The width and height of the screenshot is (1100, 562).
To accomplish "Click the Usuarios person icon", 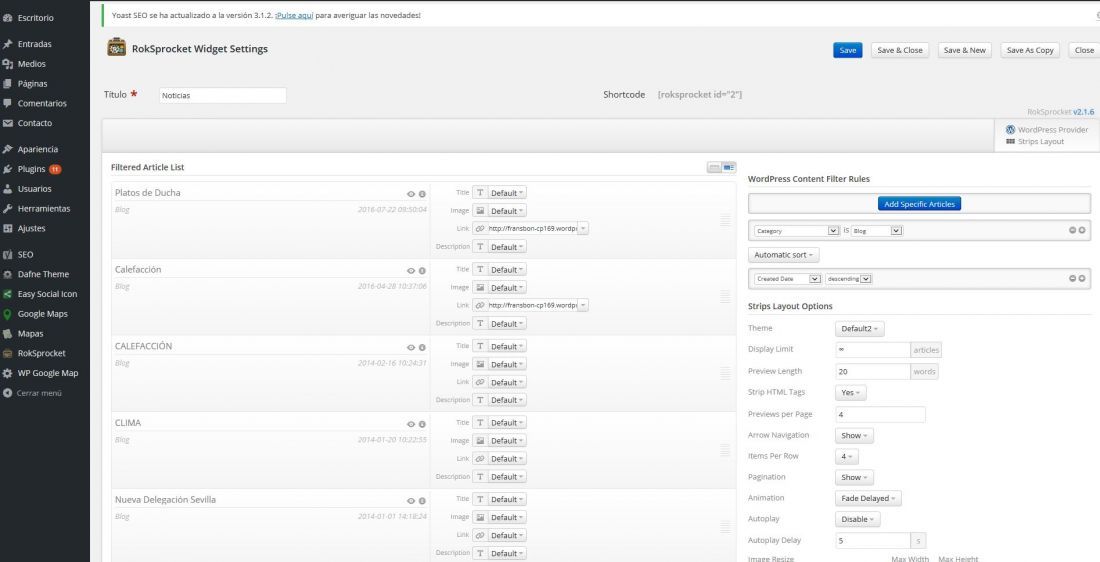I will pos(8,189).
